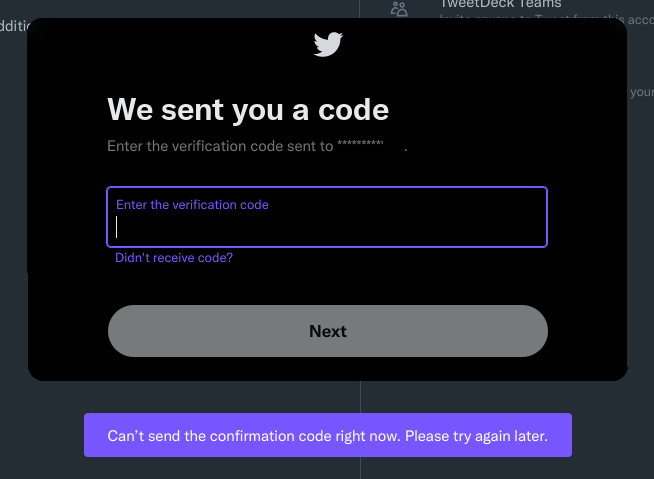
Task: Click the cut-off 'dditi' text at left
Action: 15,26
